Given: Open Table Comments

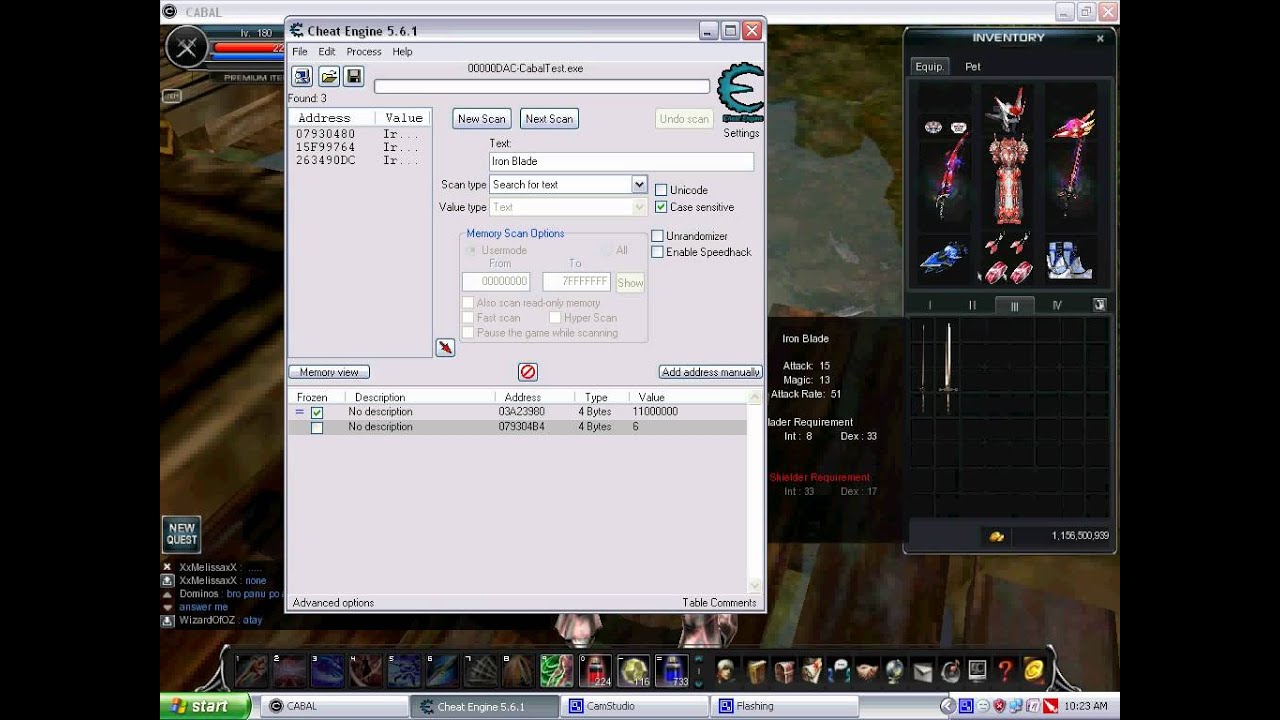Looking at the screenshot, I should (719, 603).
